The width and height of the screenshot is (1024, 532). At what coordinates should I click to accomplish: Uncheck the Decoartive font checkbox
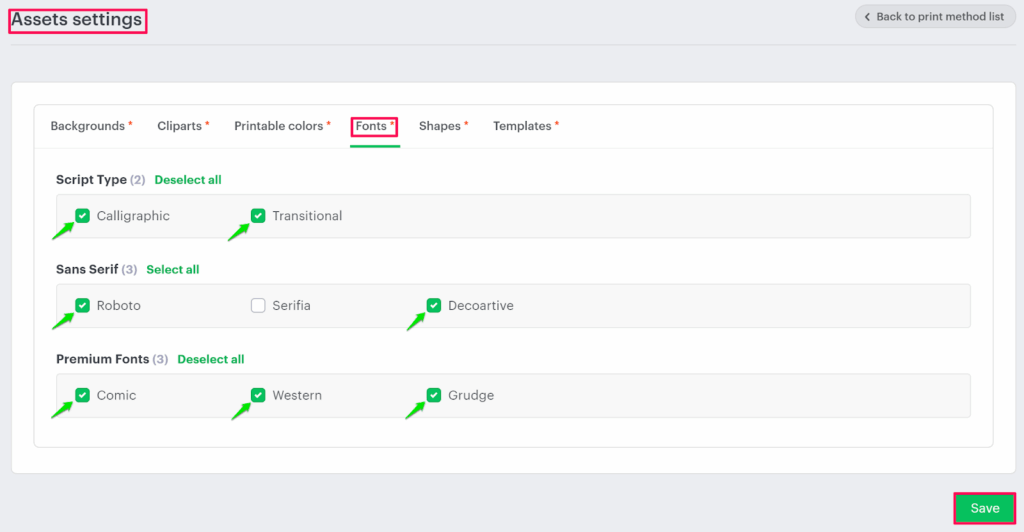click(434, 305)
